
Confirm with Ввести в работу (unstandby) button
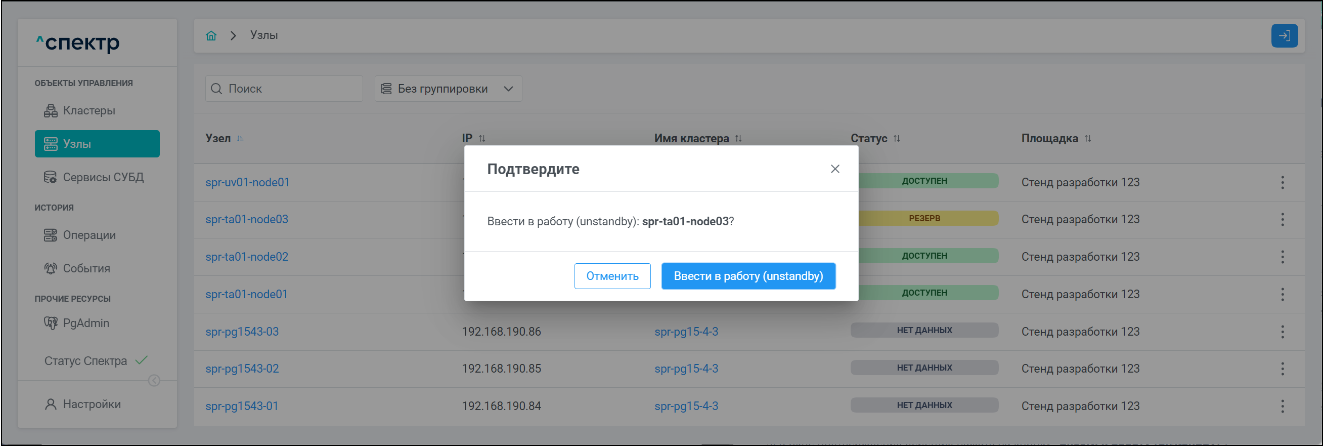click(748, 276)
